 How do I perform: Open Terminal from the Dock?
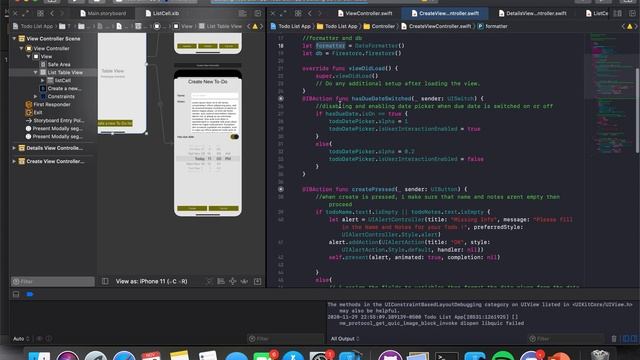[446, 356]
